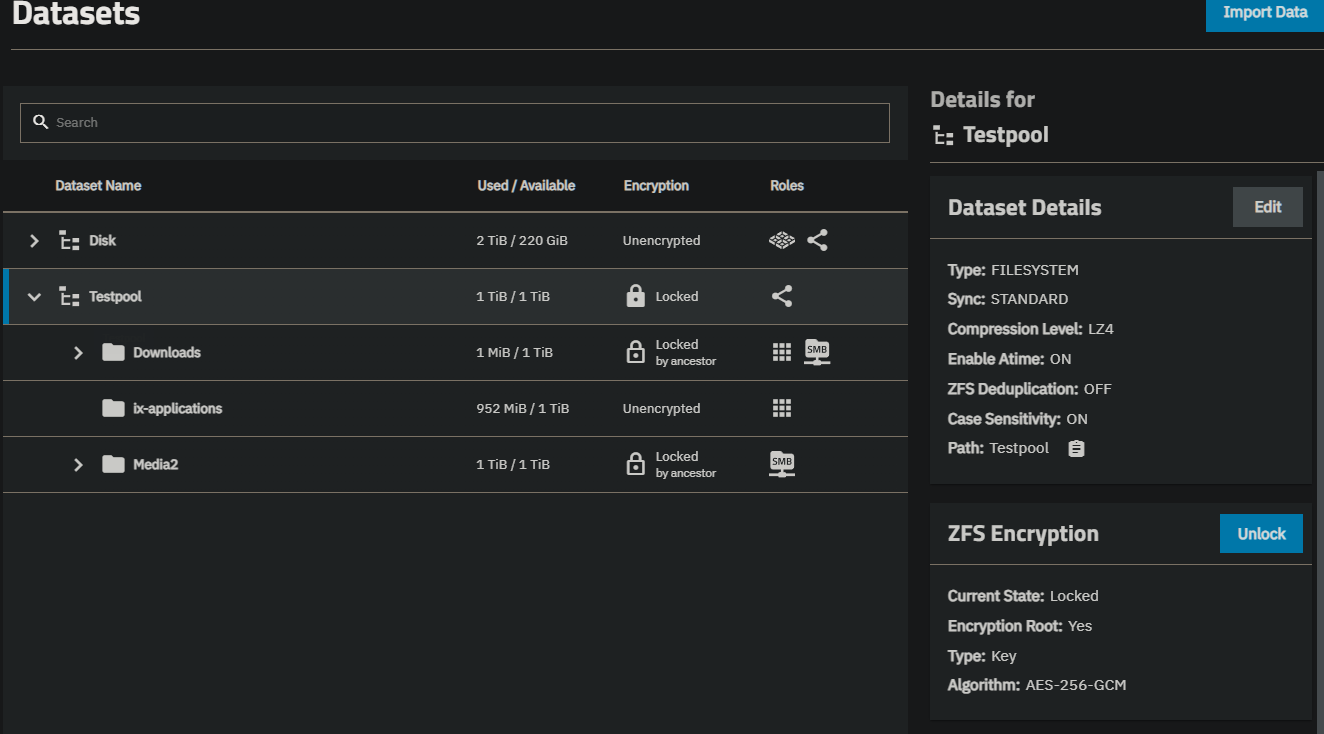
Task: Select the Testpool dataset name
Action: (x=115, y=297)
